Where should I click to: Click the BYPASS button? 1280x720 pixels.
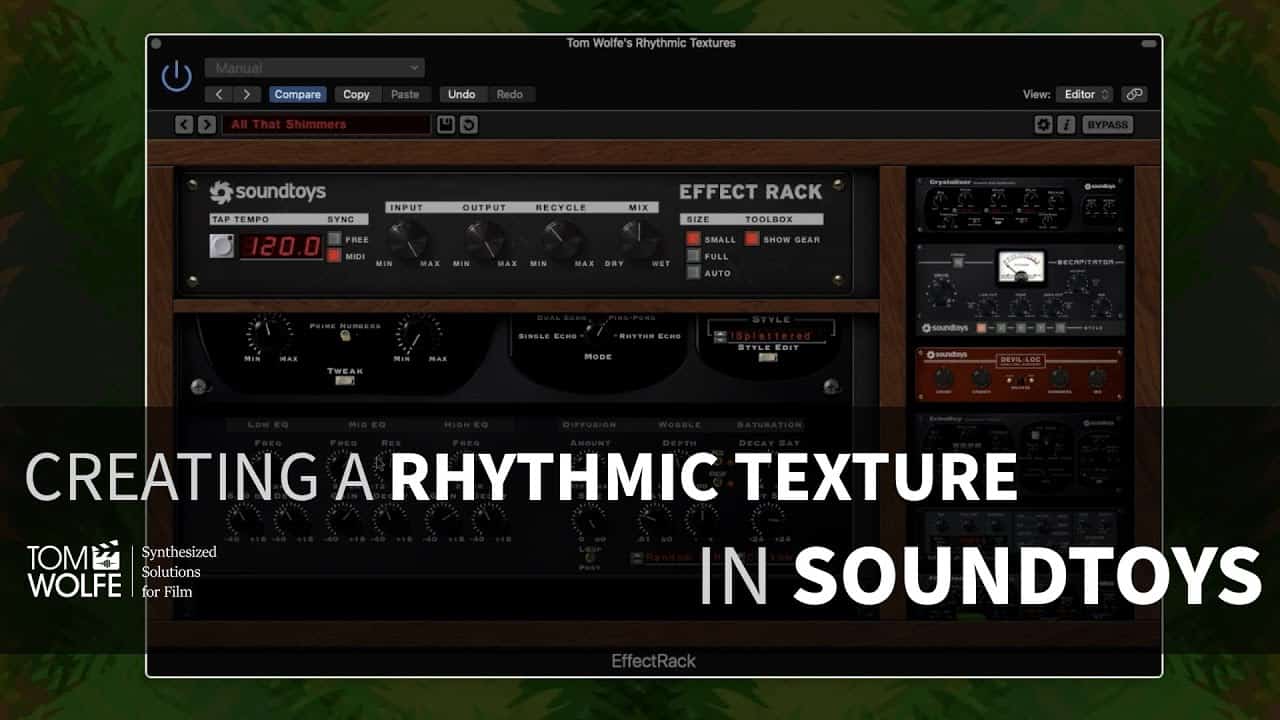pyautogui.click(x=1107, y=125)
